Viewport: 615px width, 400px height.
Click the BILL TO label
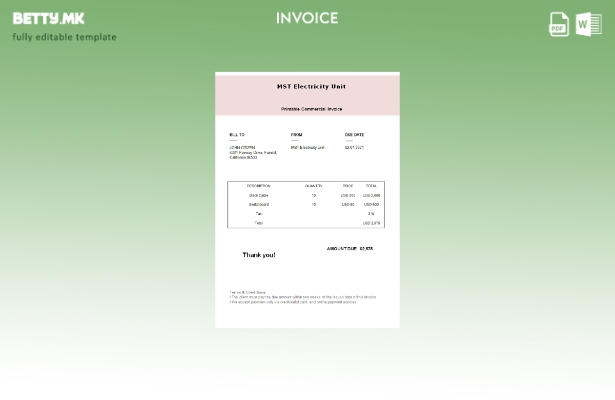237,135
